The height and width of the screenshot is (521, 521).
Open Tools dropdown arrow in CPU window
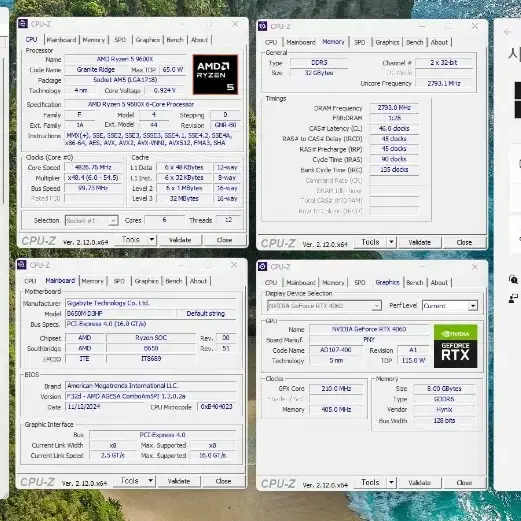click(152, 240)
